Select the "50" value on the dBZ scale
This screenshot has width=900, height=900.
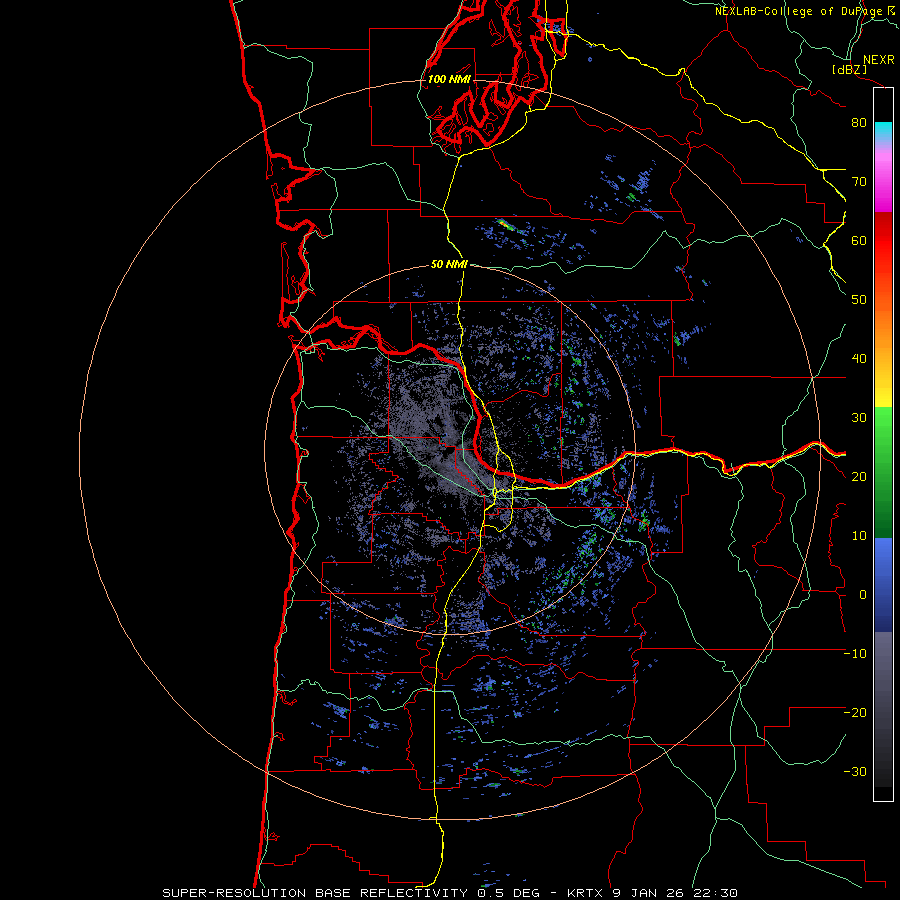[859, 300]
